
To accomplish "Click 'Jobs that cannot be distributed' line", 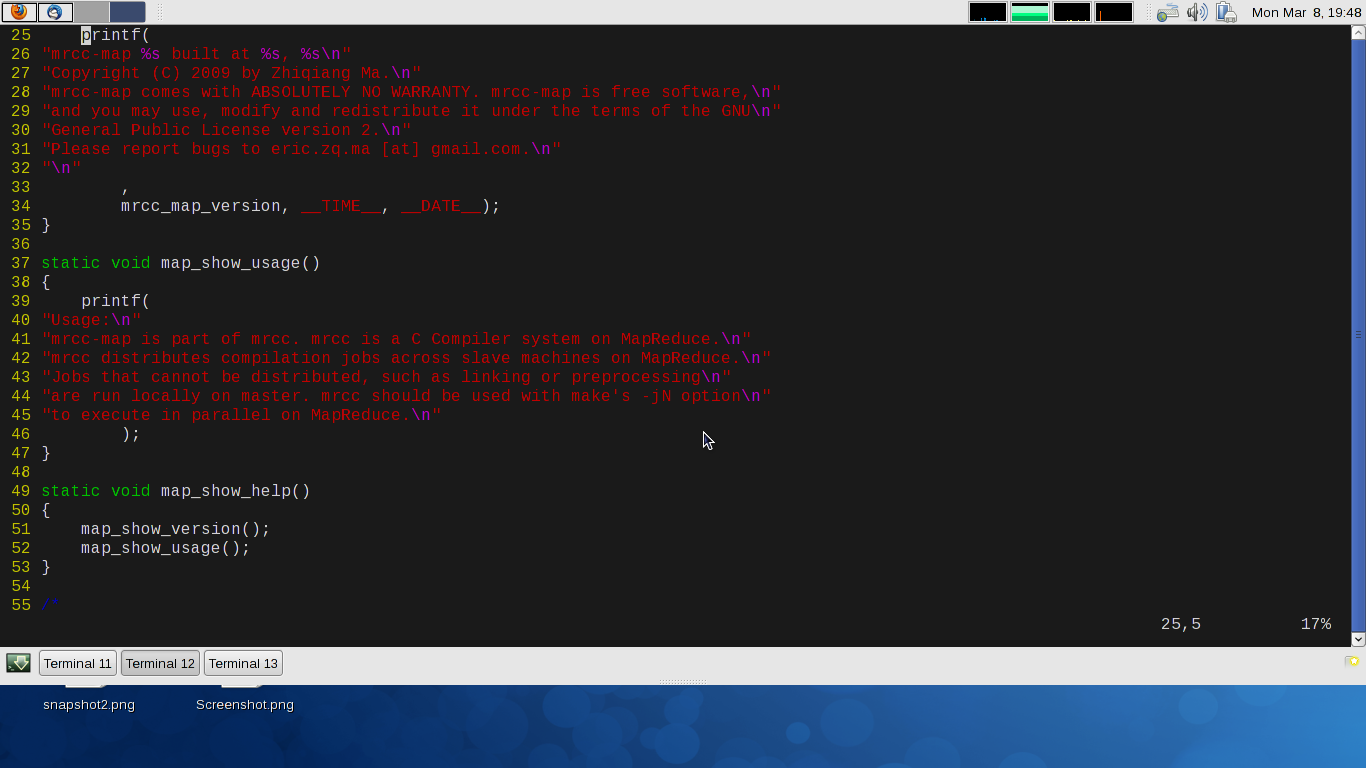I will pyautogui.click(x=386, y=377).
